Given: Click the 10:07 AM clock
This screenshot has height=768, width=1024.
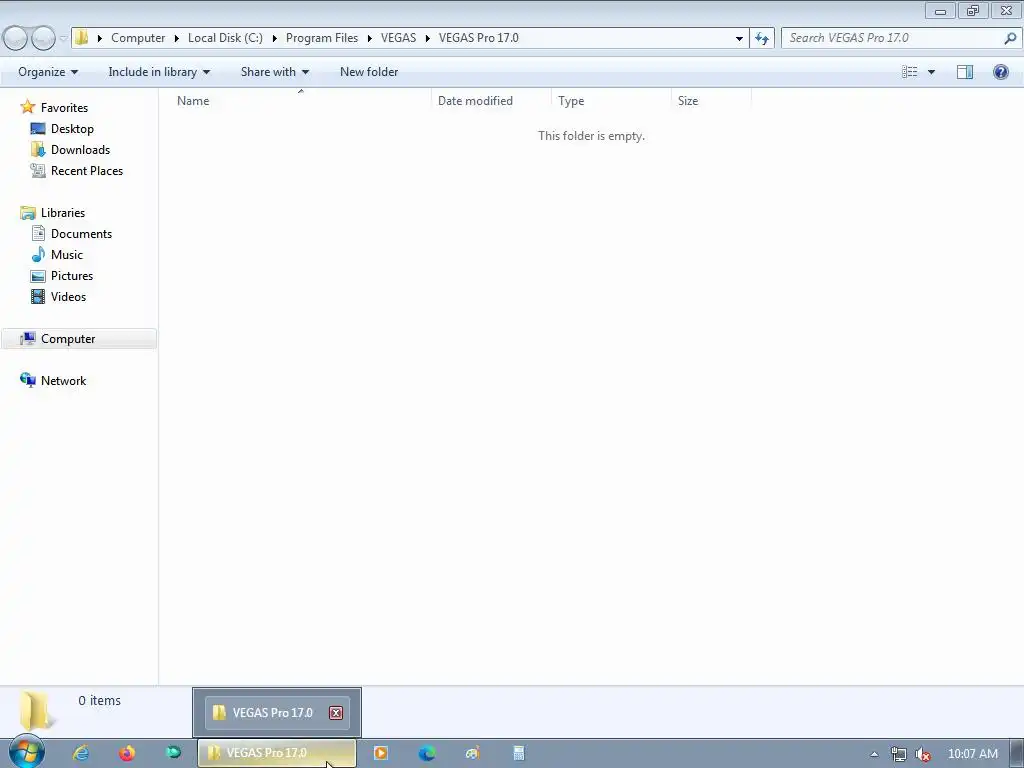Looking at the screenshot, I should [x=972, y=754].
